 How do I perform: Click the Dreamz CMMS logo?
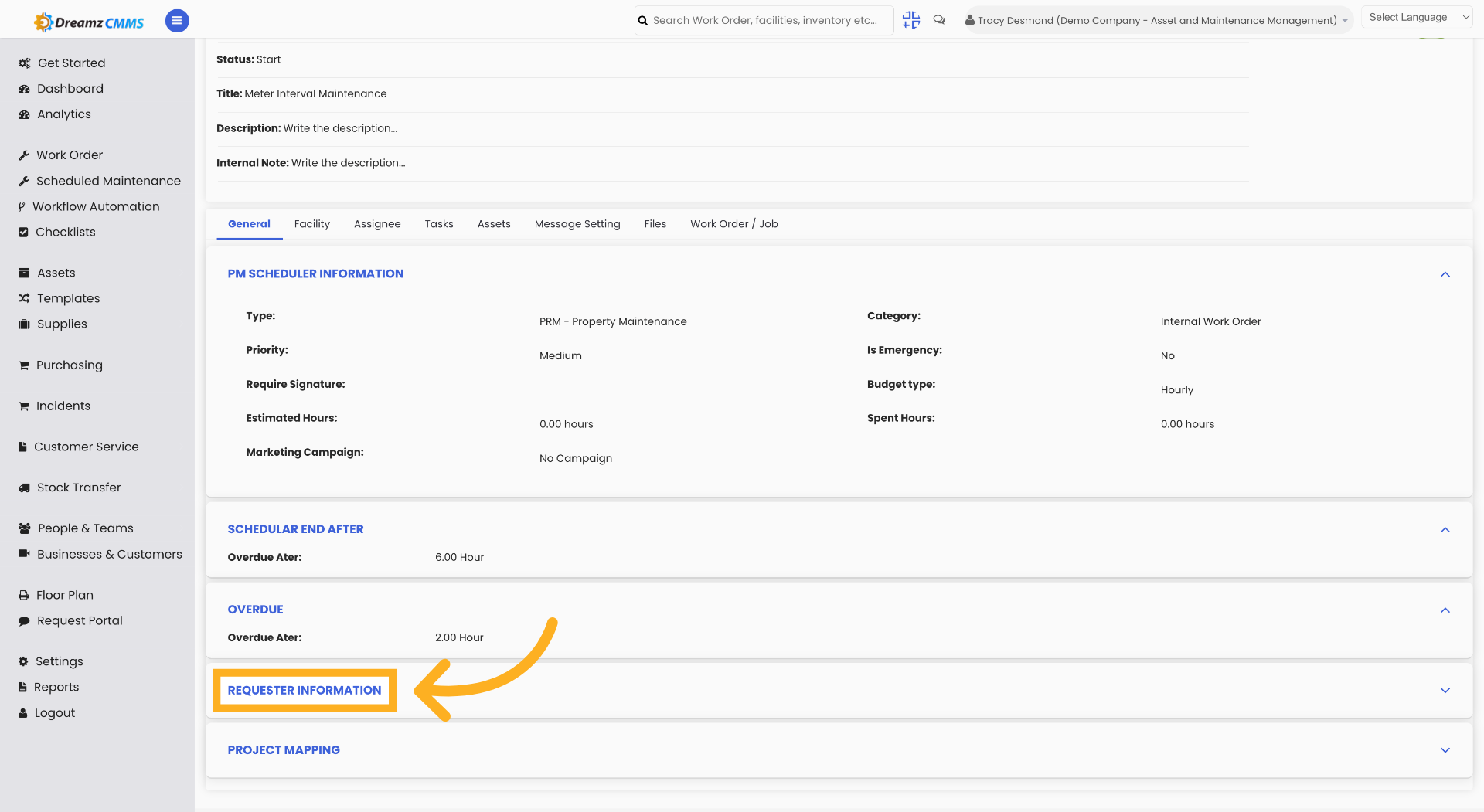(x=89, y=22)
